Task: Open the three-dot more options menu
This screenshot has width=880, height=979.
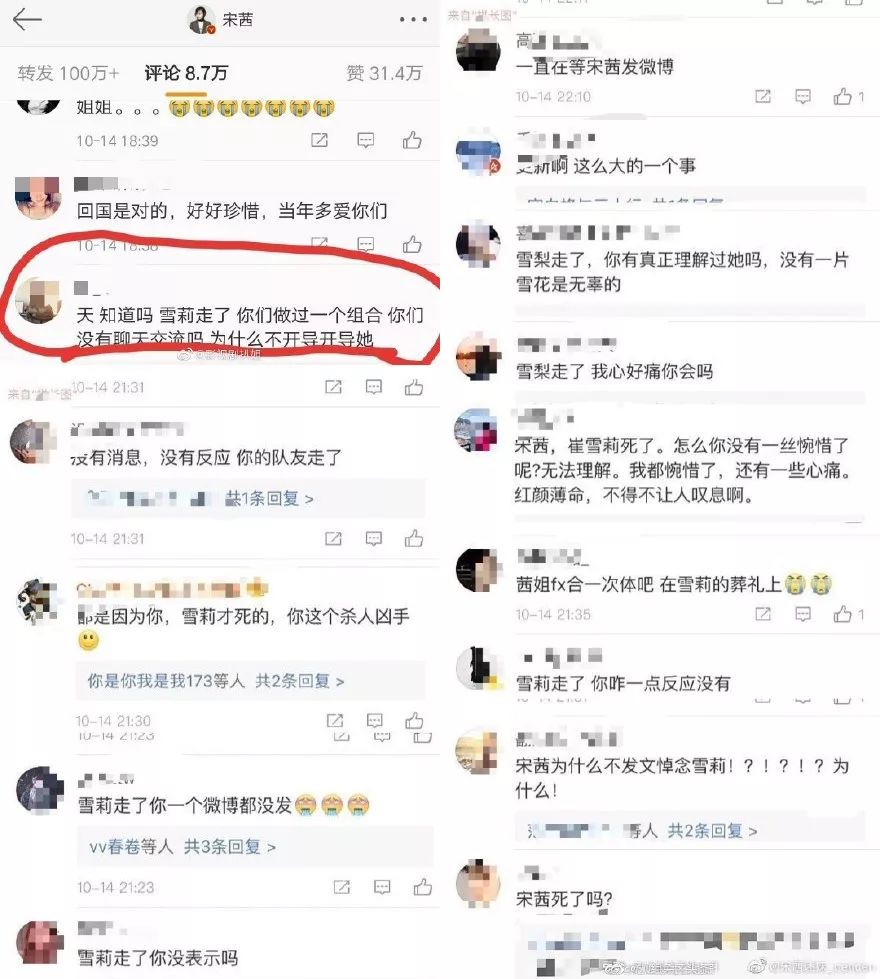Action: coord(413,19)
